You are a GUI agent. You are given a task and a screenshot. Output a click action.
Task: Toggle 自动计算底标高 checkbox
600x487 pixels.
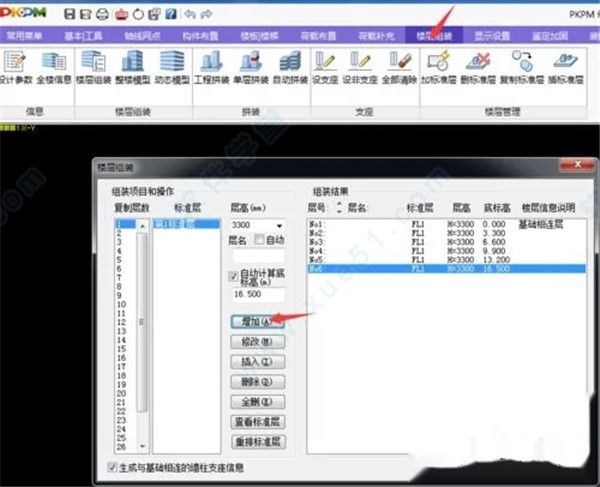(233, 276)
